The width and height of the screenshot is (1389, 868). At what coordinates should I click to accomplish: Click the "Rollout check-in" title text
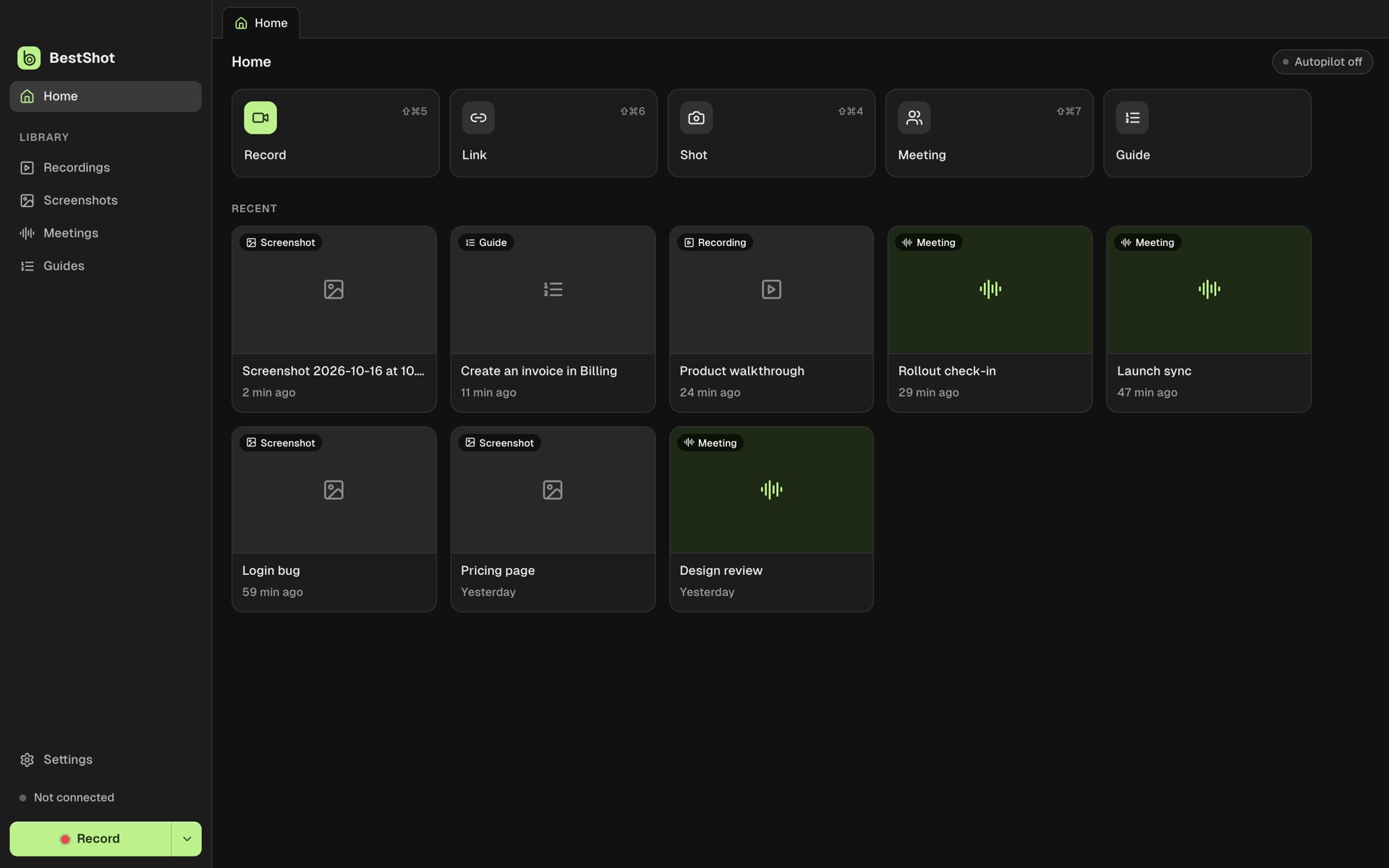[947, 371]
